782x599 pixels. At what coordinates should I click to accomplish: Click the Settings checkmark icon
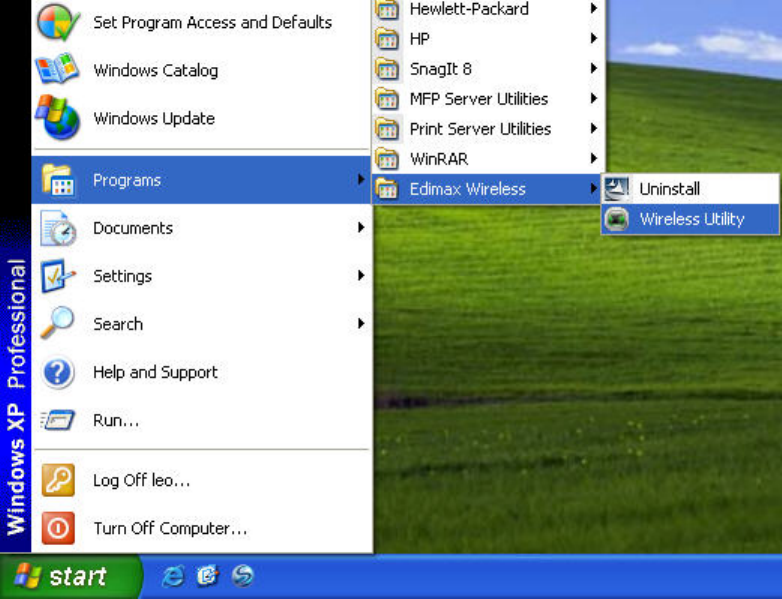click(58, 276)
